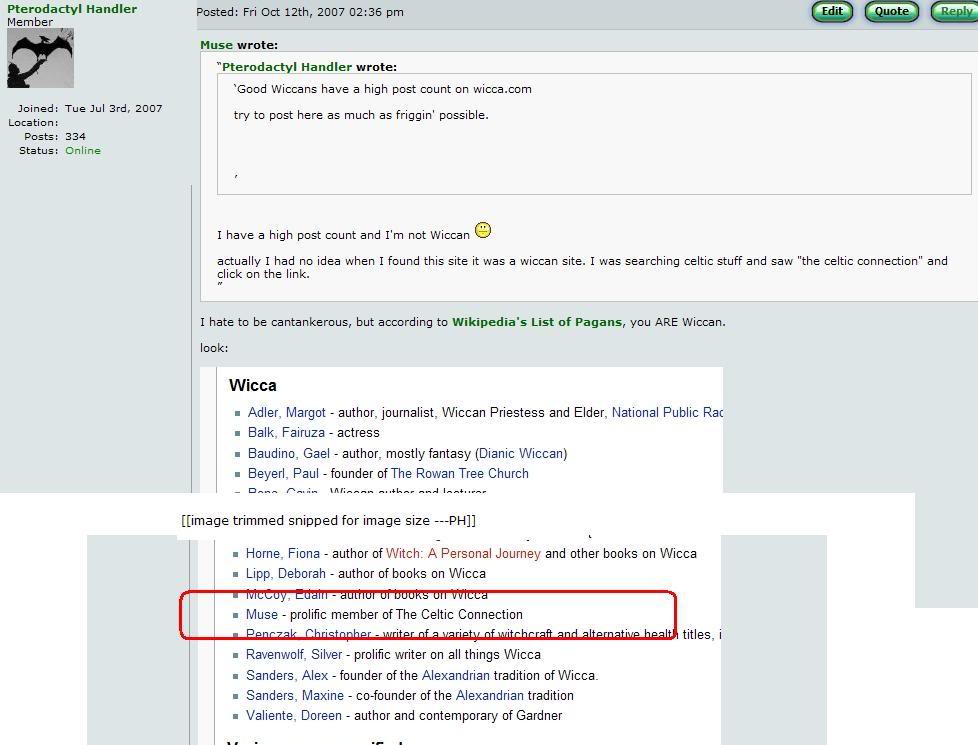
Task: Open the Alexandrian link in Sanders, Alex row
Action: coord(456,675)
